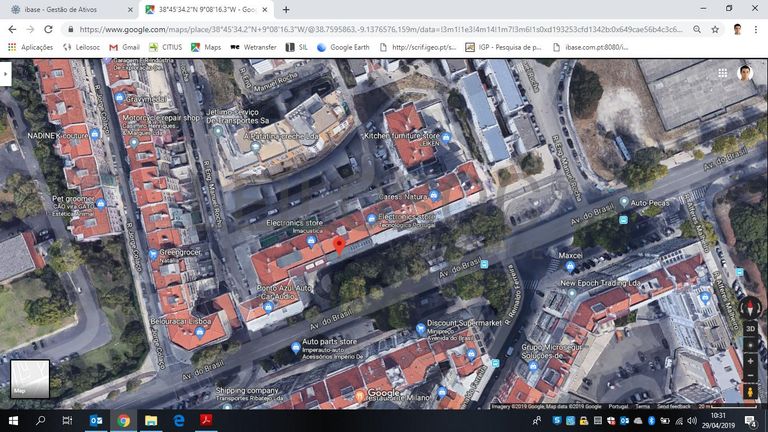Go back to the previous page
768x432 pixels.
point(12,29)
